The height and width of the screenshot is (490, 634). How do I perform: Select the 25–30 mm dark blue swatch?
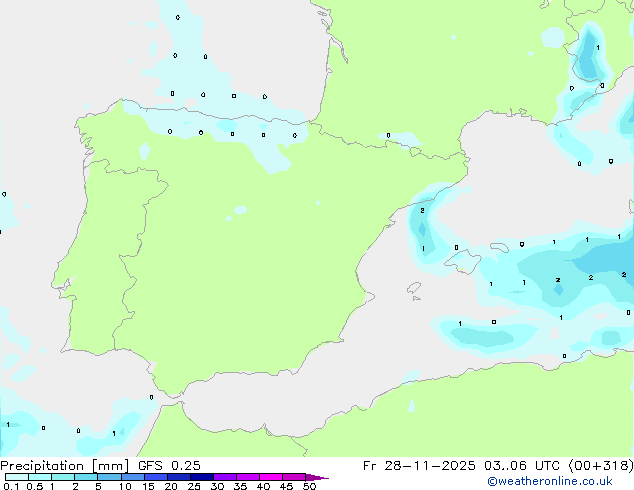(202, 477)
